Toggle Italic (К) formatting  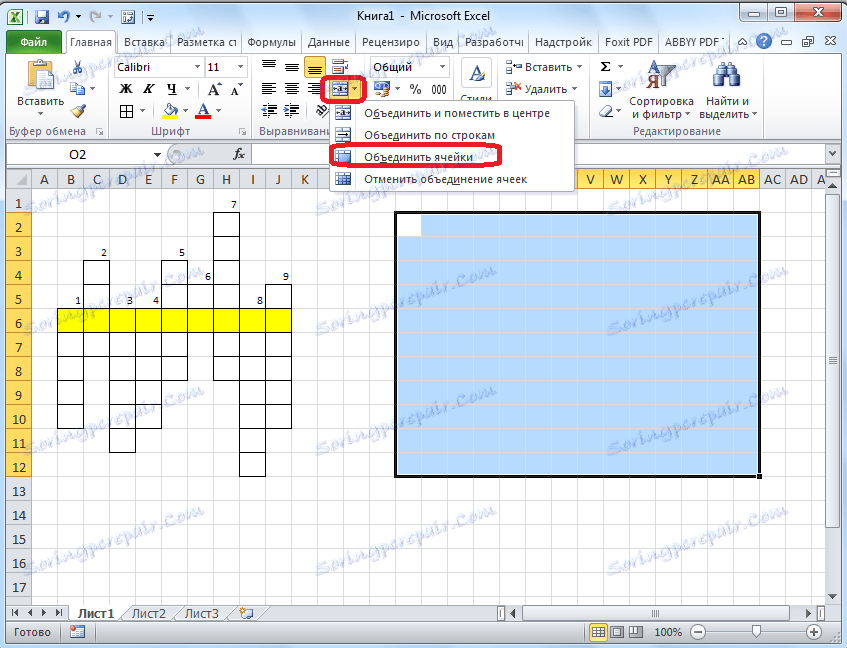(x=149, y=89)
